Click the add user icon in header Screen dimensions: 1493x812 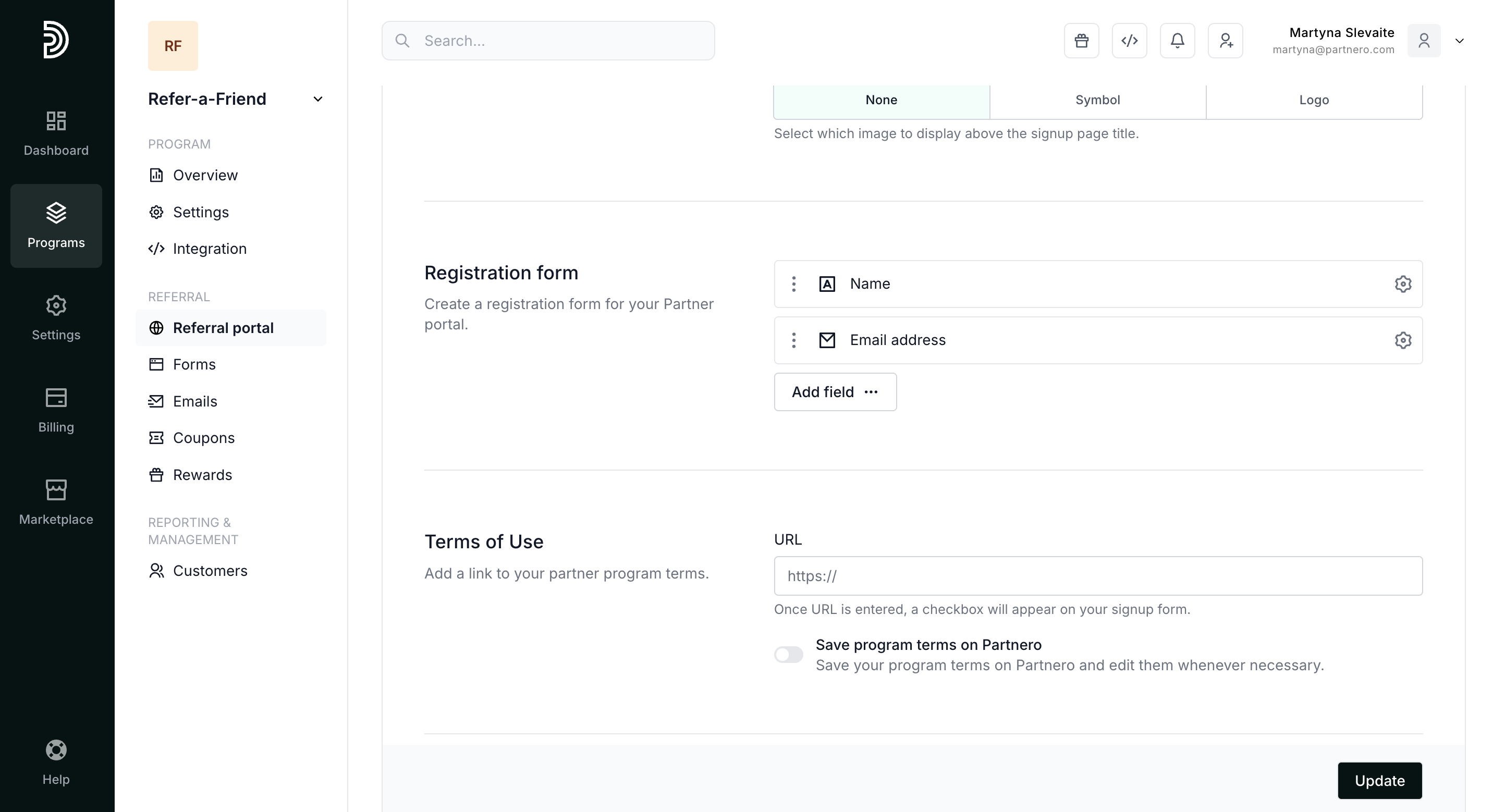tap(1225, 41)
